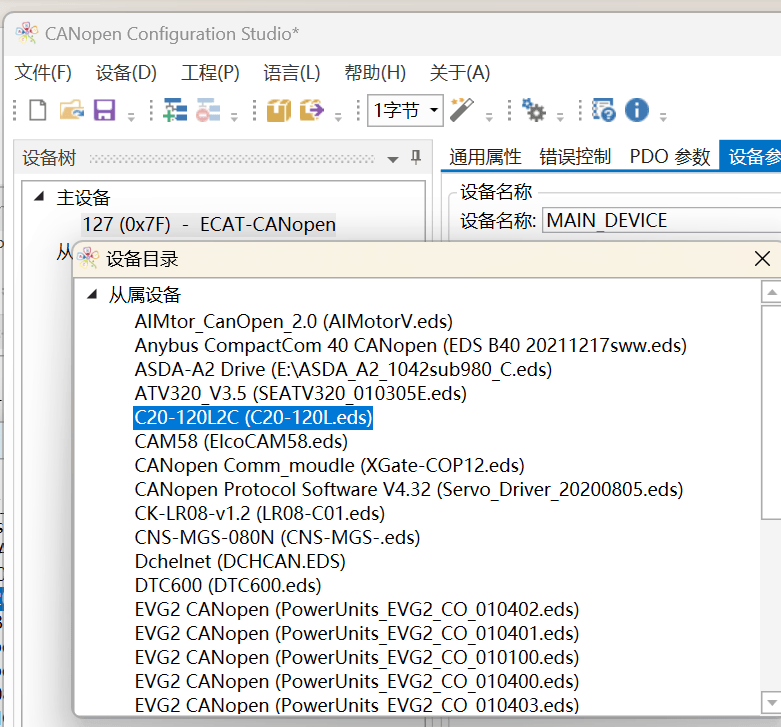This screenshot has height=727, width=781.
Task: Select Anybus CompactCom 40 CANopen entry
Action: [x=410, y=346]
